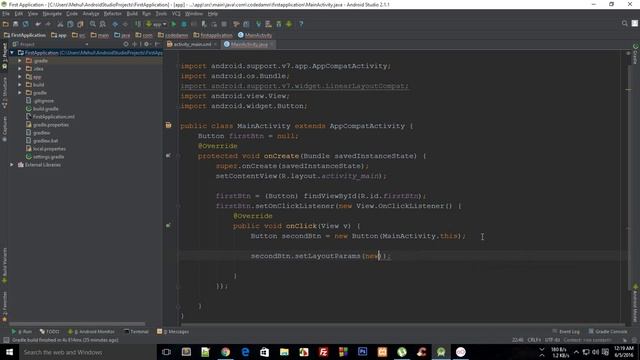Screen dimensions: 640x360
Task: Click the project panel horizontal scrollbar
Action: pos(78,324)
